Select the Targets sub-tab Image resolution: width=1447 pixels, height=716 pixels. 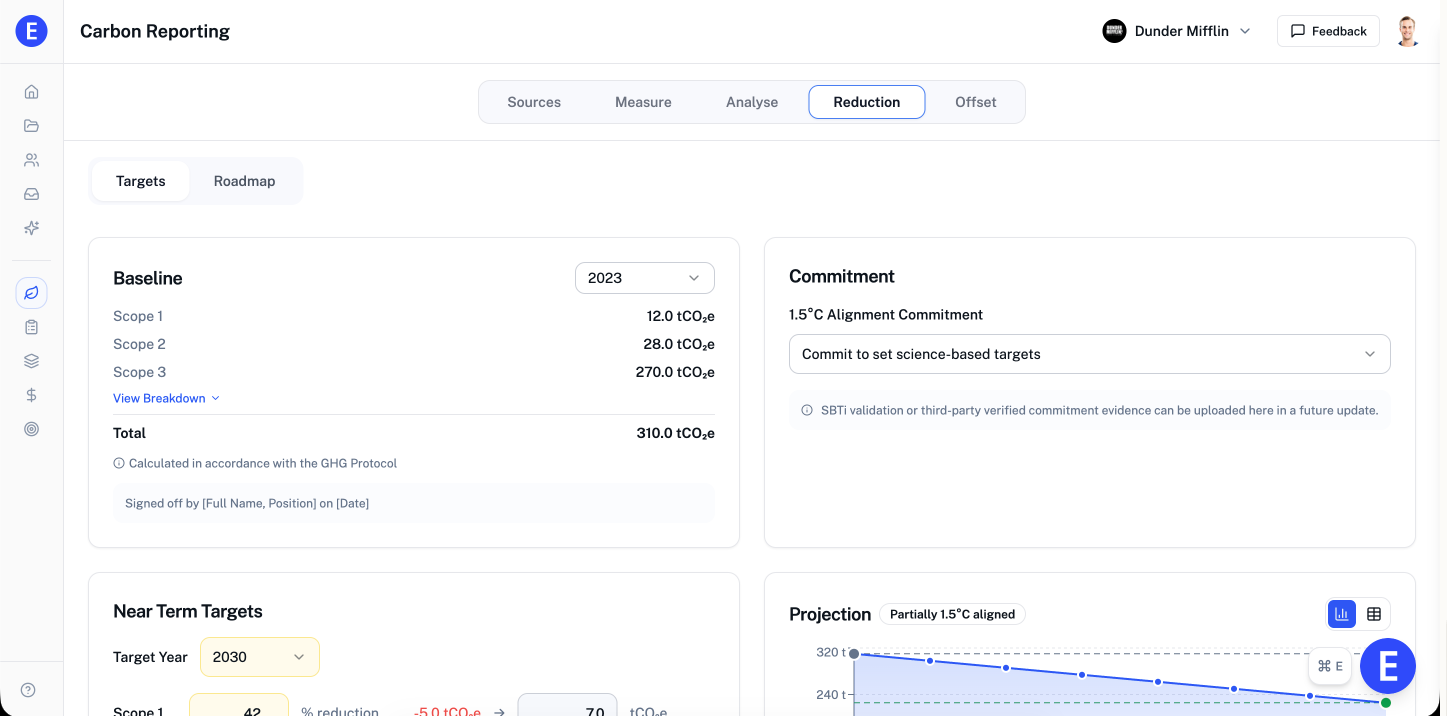tap(140, 181)
